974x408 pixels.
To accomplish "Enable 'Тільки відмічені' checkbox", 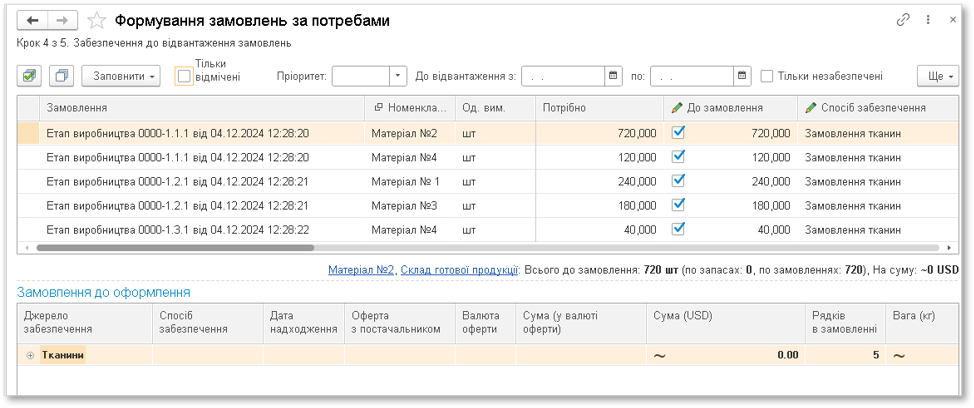I will pyautogui.click(x=184, y=76).
